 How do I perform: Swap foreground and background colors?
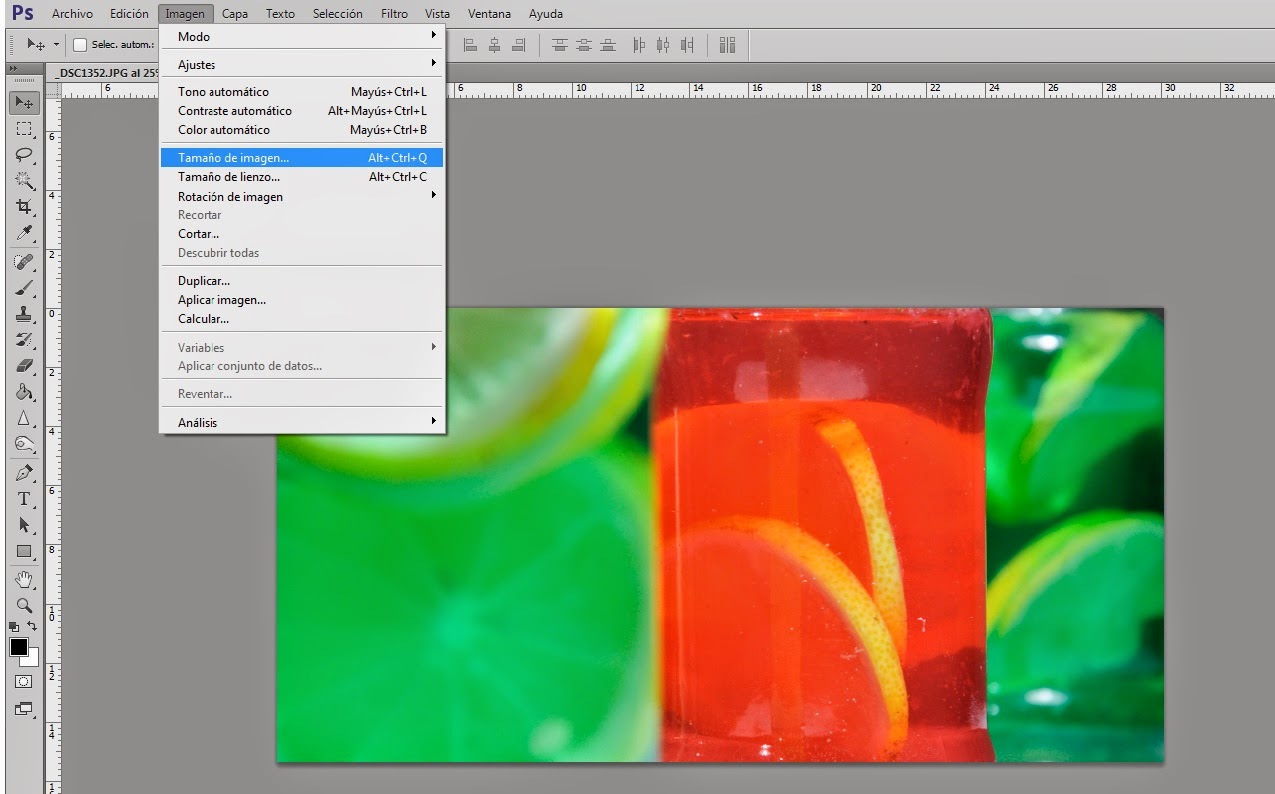click(x=32, y=627)
